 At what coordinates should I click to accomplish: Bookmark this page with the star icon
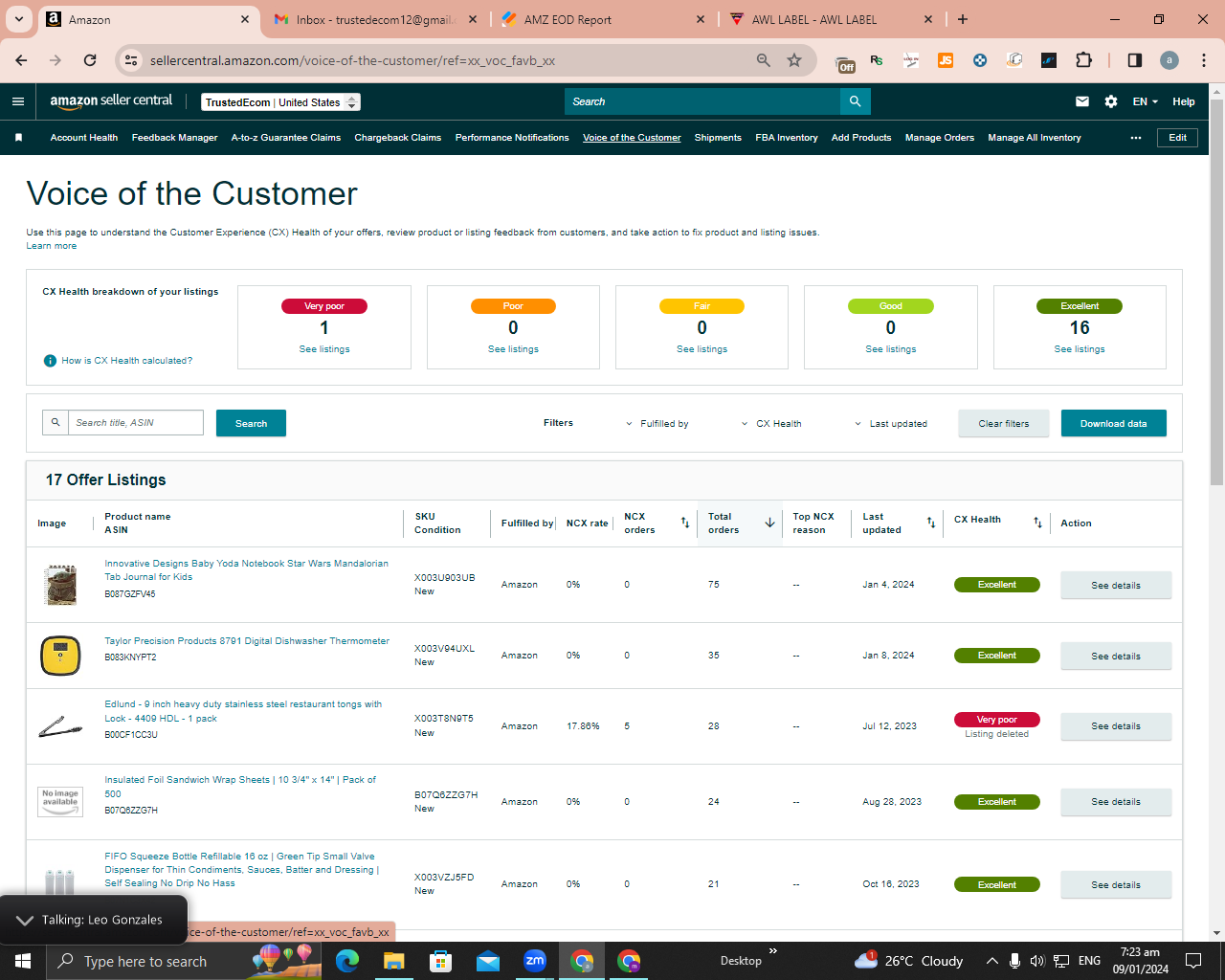(794, 60)
